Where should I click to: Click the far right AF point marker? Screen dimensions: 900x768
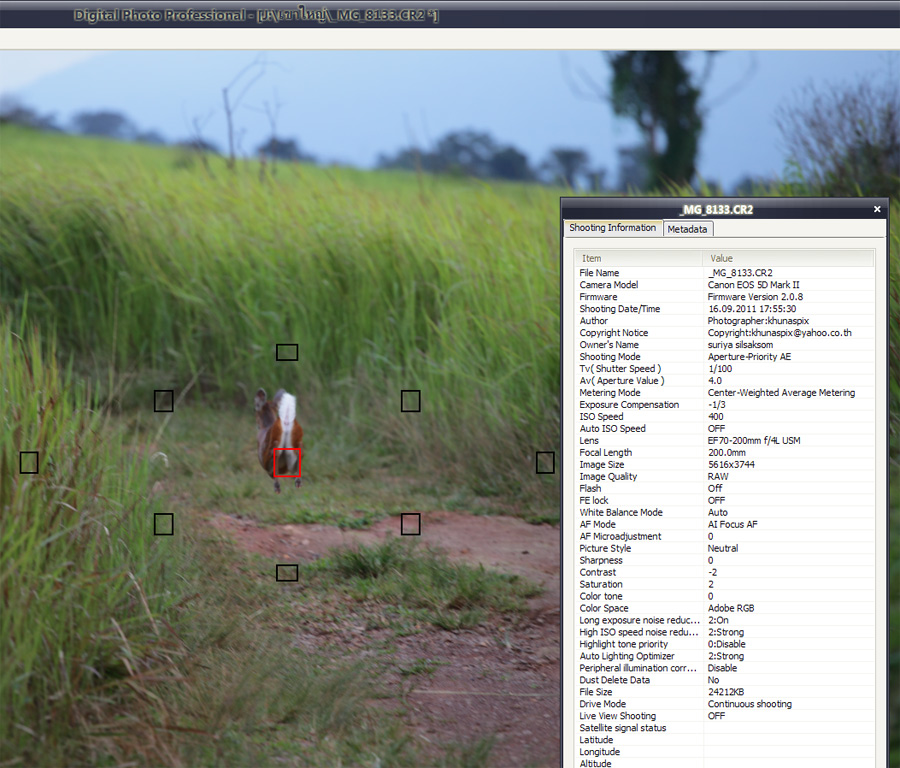(x=545, y=462)
